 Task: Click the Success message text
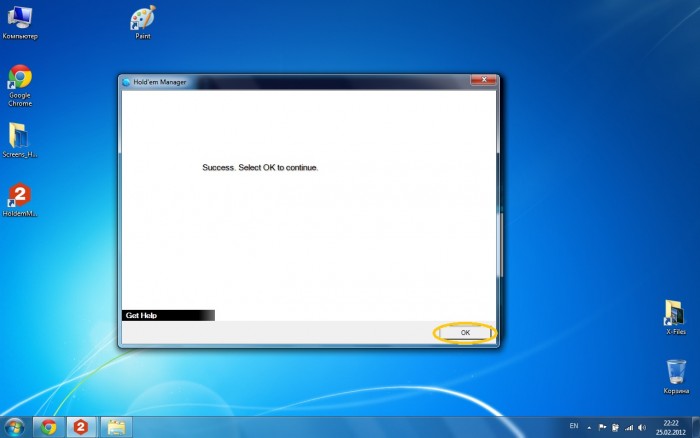pos(260,167)
